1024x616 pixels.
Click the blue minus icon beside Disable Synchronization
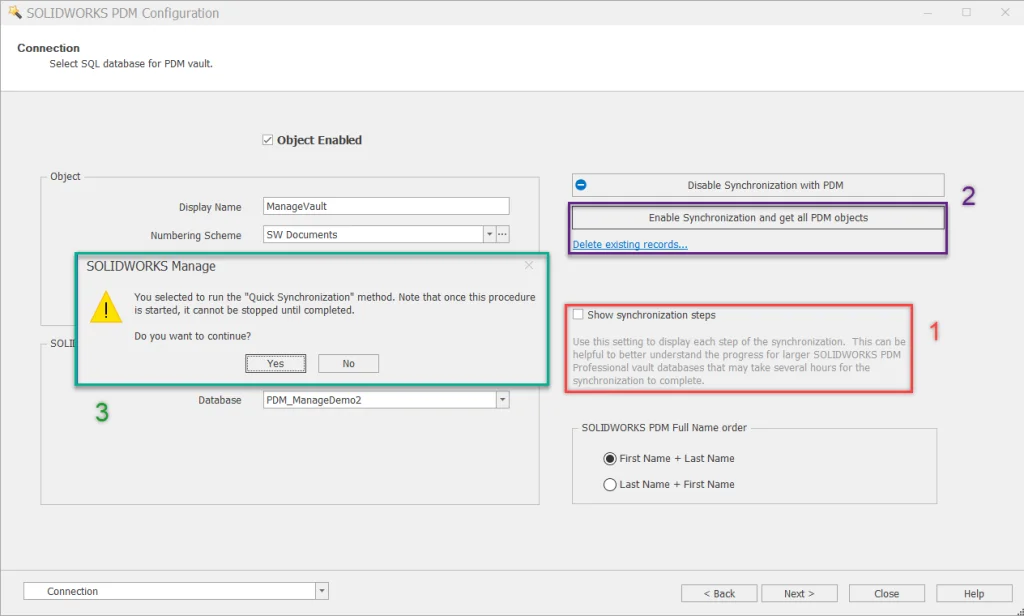581,185
